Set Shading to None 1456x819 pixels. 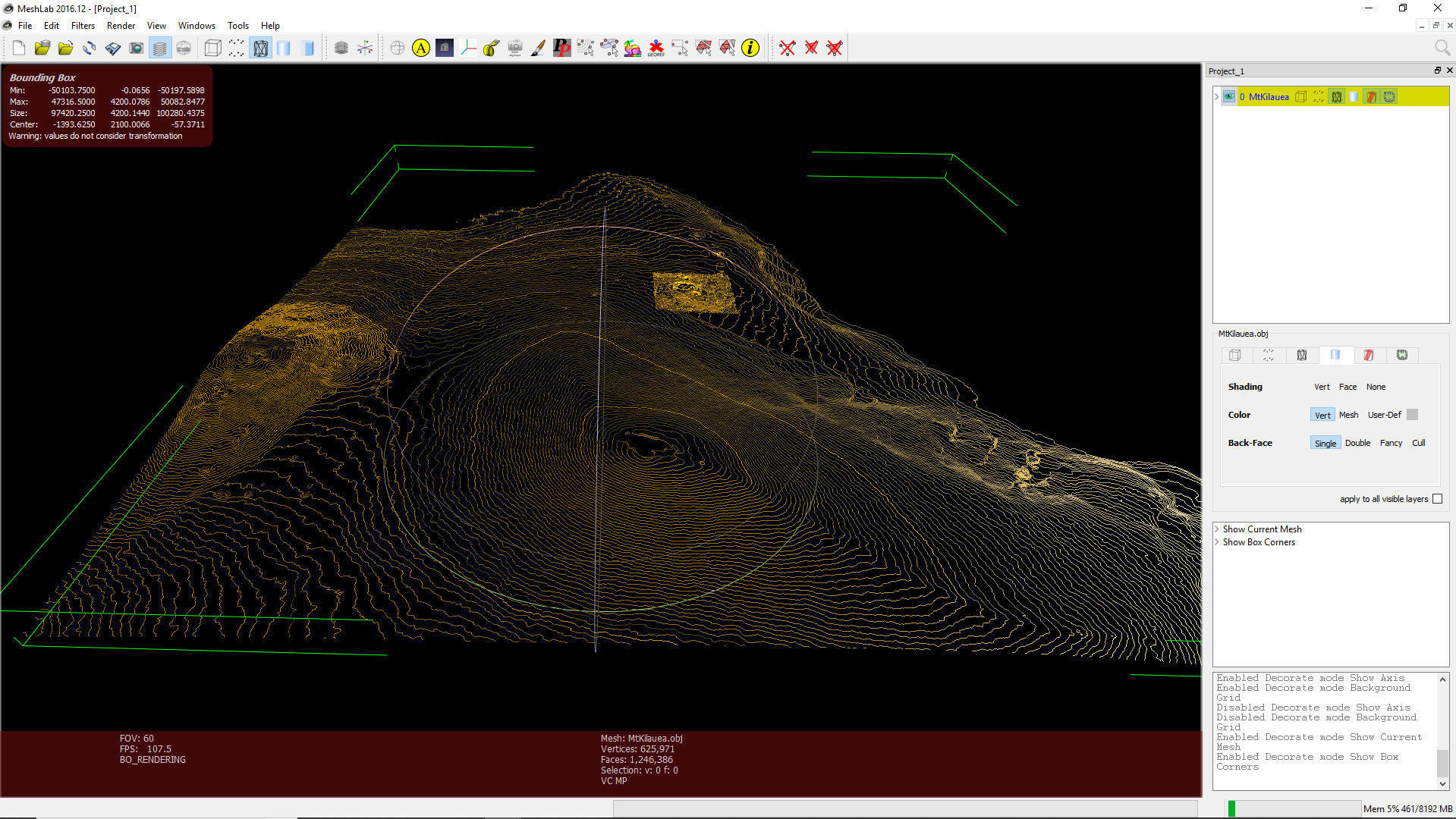tap(1376, 387)
